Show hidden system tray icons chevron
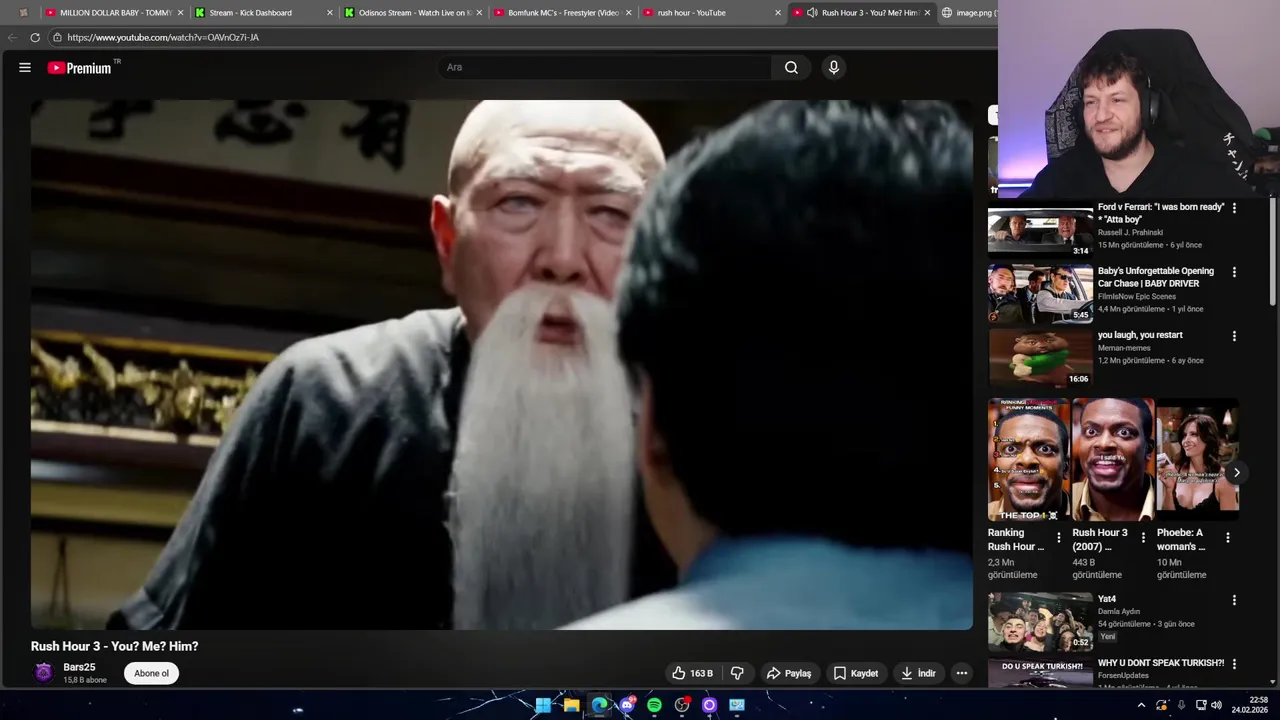Image resolution: width=1280 pixels, height=720 pixels. click(1141, 705)
